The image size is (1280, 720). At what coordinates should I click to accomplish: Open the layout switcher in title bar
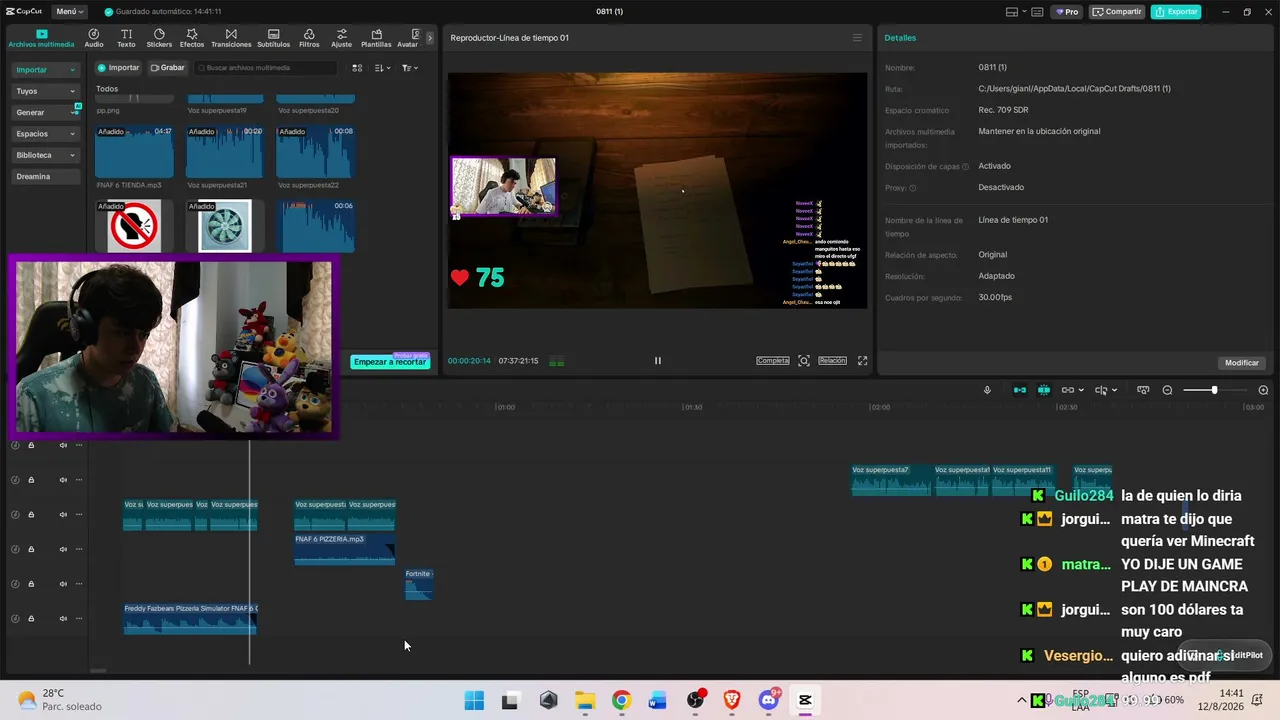click(1016, 12)
